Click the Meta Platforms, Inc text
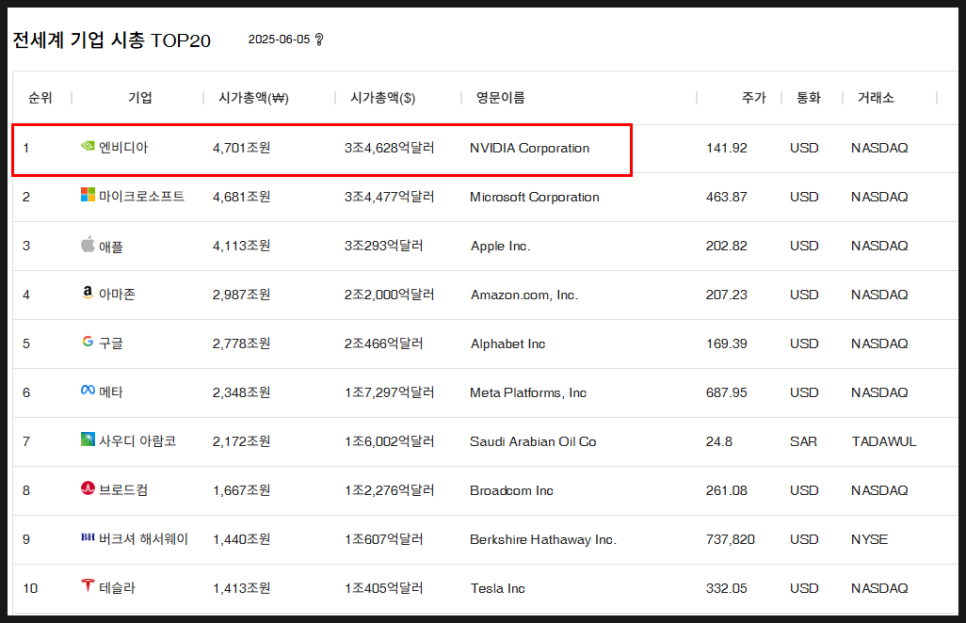966x623 pixels. coord(528,393)
